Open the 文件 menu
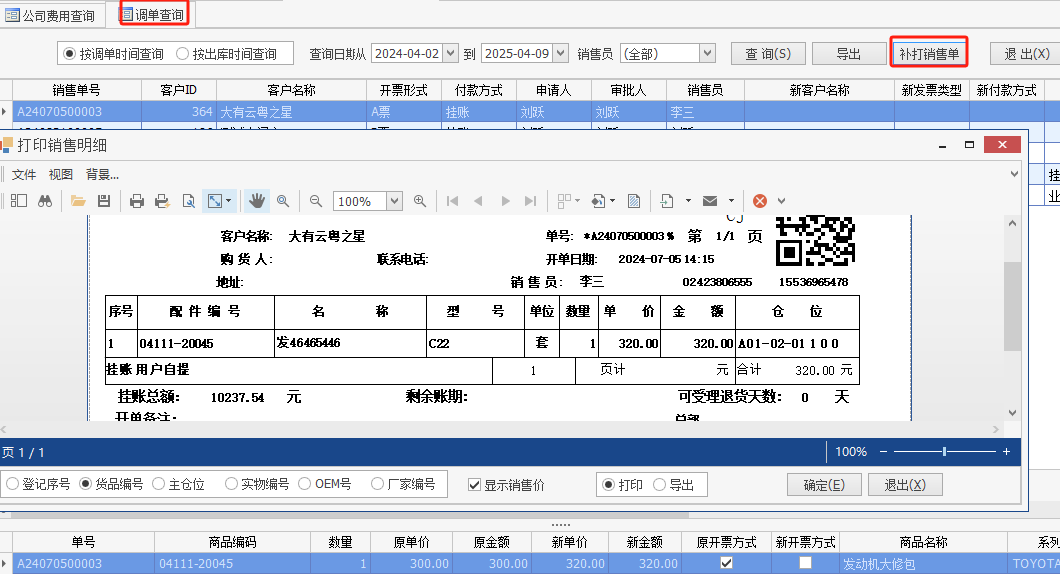Image resolution: width=1060 pixels, height=584 pixels. pyautogui.click(x=24, y=174)
